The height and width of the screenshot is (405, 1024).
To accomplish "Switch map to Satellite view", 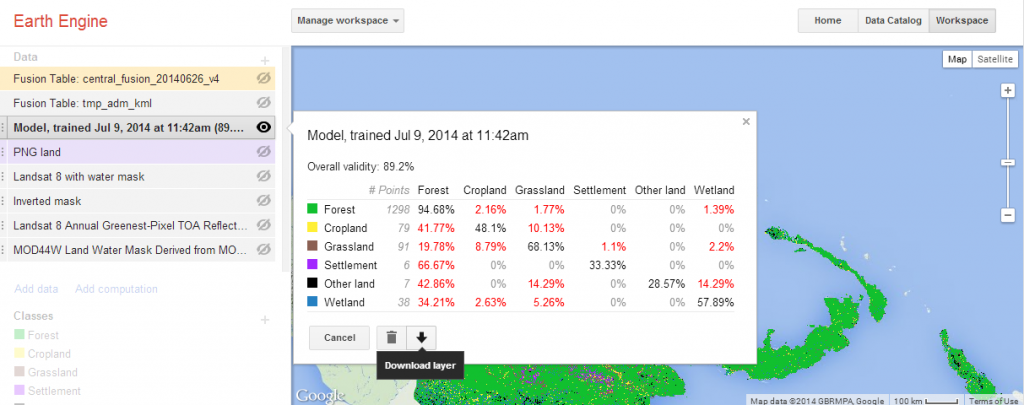I will point(995,59).
